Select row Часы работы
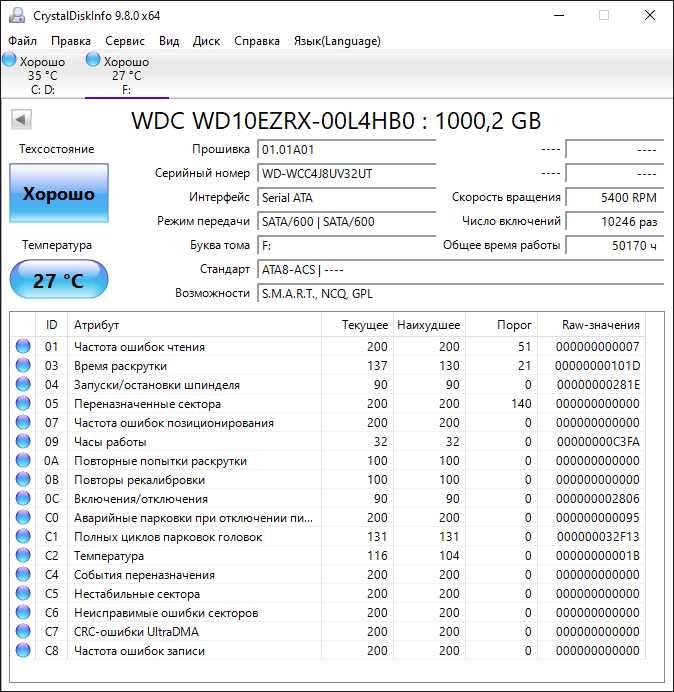Viewport: 674px width, 692px height. pos(328,441)
